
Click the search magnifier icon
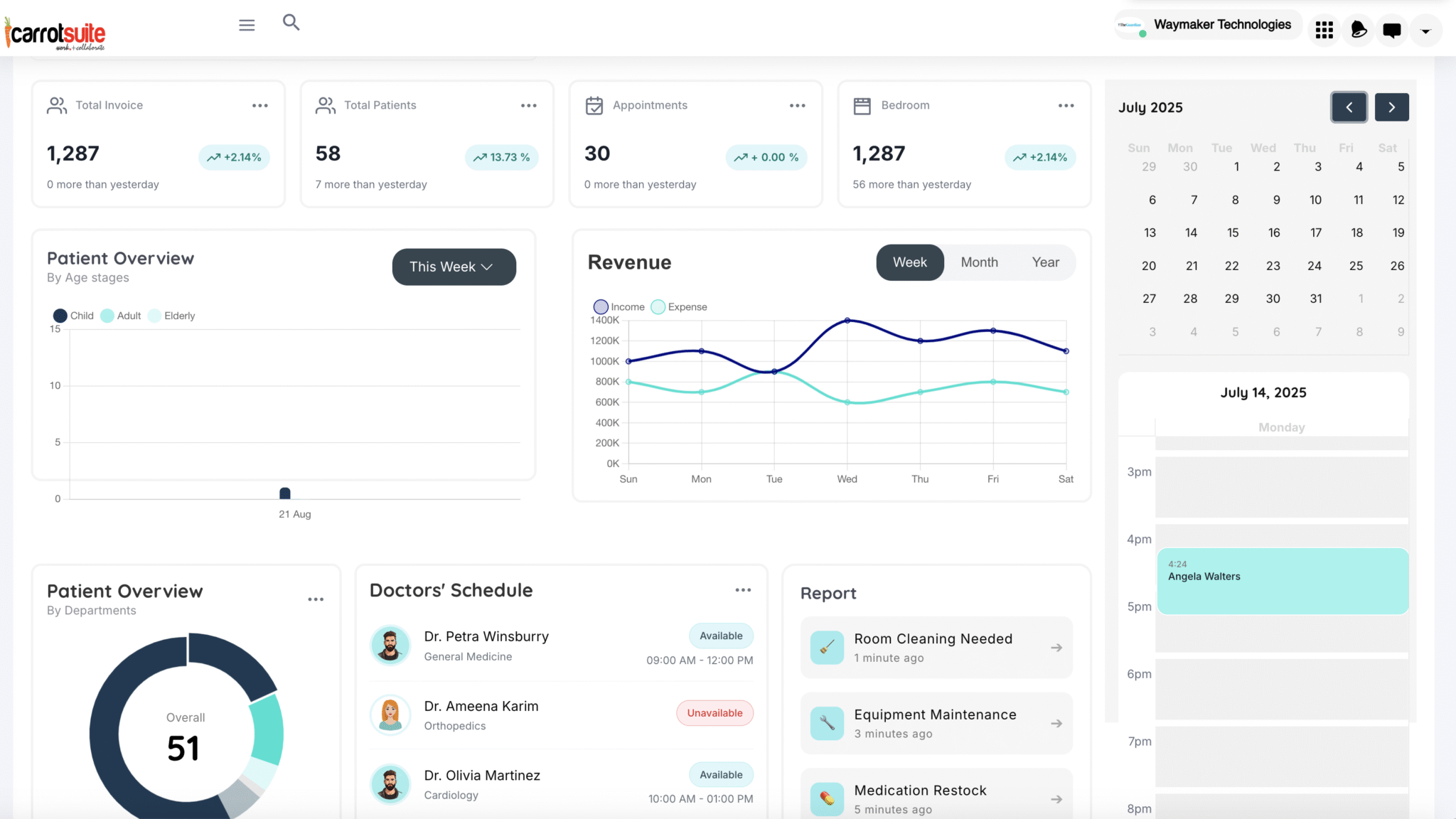pyautogui.click(x=291, y=23)
